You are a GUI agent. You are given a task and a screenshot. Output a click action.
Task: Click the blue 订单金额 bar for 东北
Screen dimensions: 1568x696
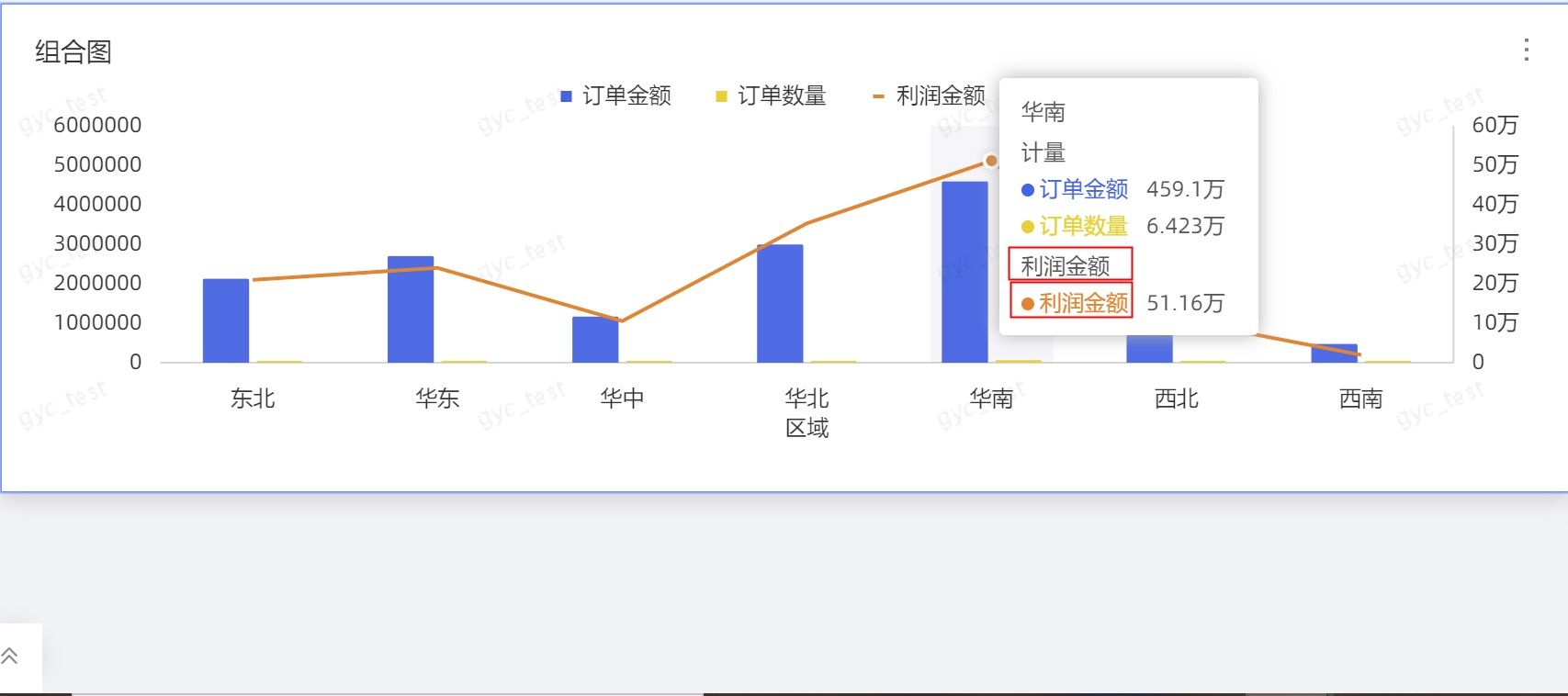225,320
